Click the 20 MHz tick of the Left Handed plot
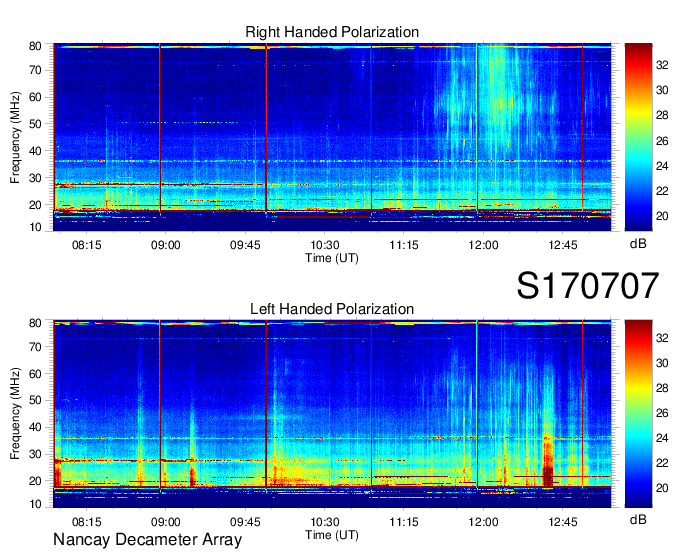The width and height of the screenshot is (680, 552). [35, 481]
